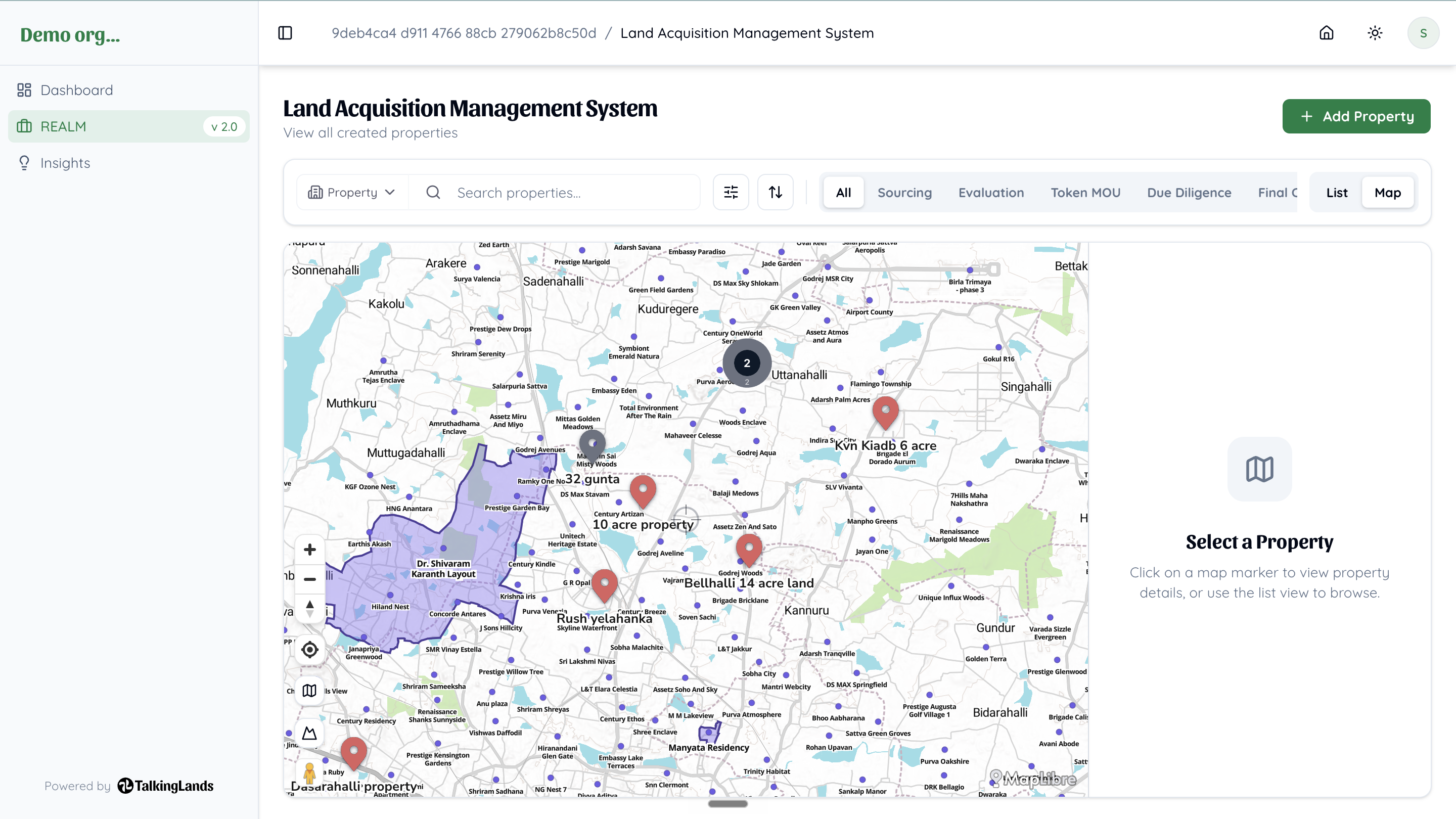The height and width of the screenshot is (819, 1456).
Task: Switch to List view
Action: [x=1337, y=192]
